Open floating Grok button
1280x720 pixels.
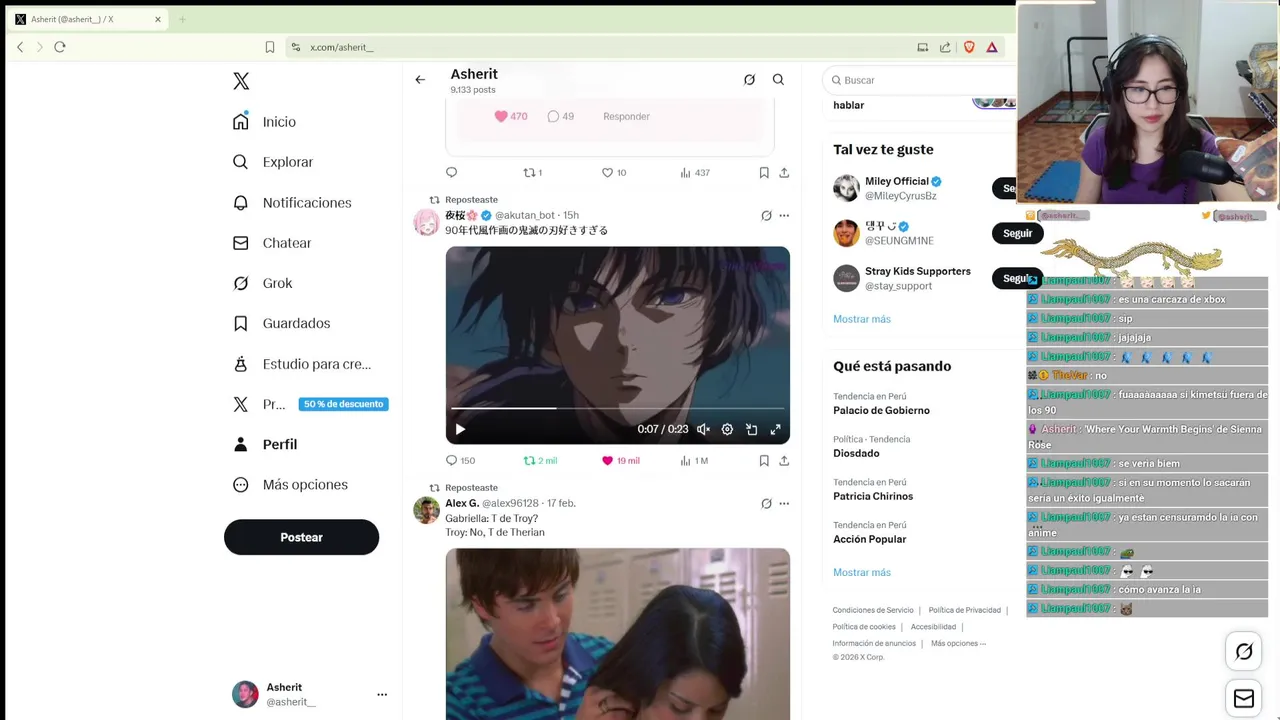(x=1244, y=652)
